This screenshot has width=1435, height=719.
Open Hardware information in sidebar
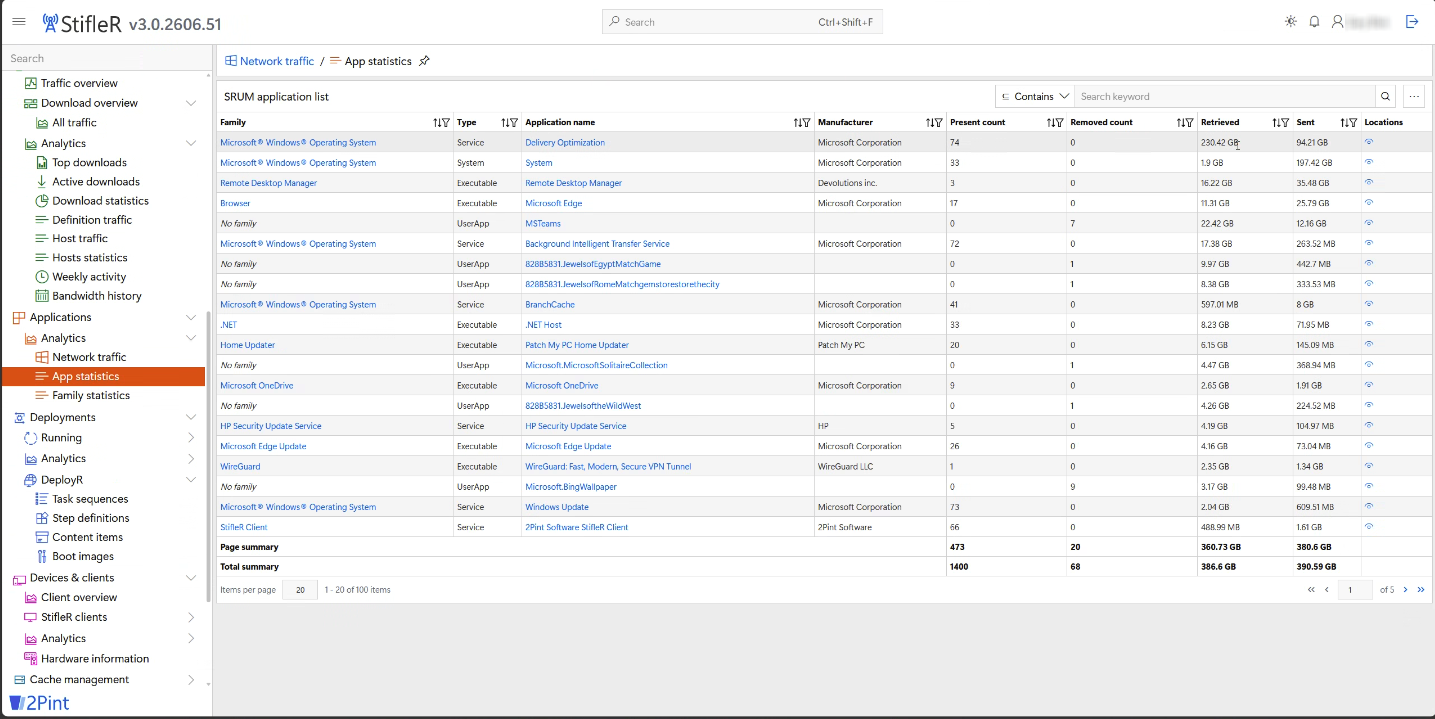coord(95,659)
